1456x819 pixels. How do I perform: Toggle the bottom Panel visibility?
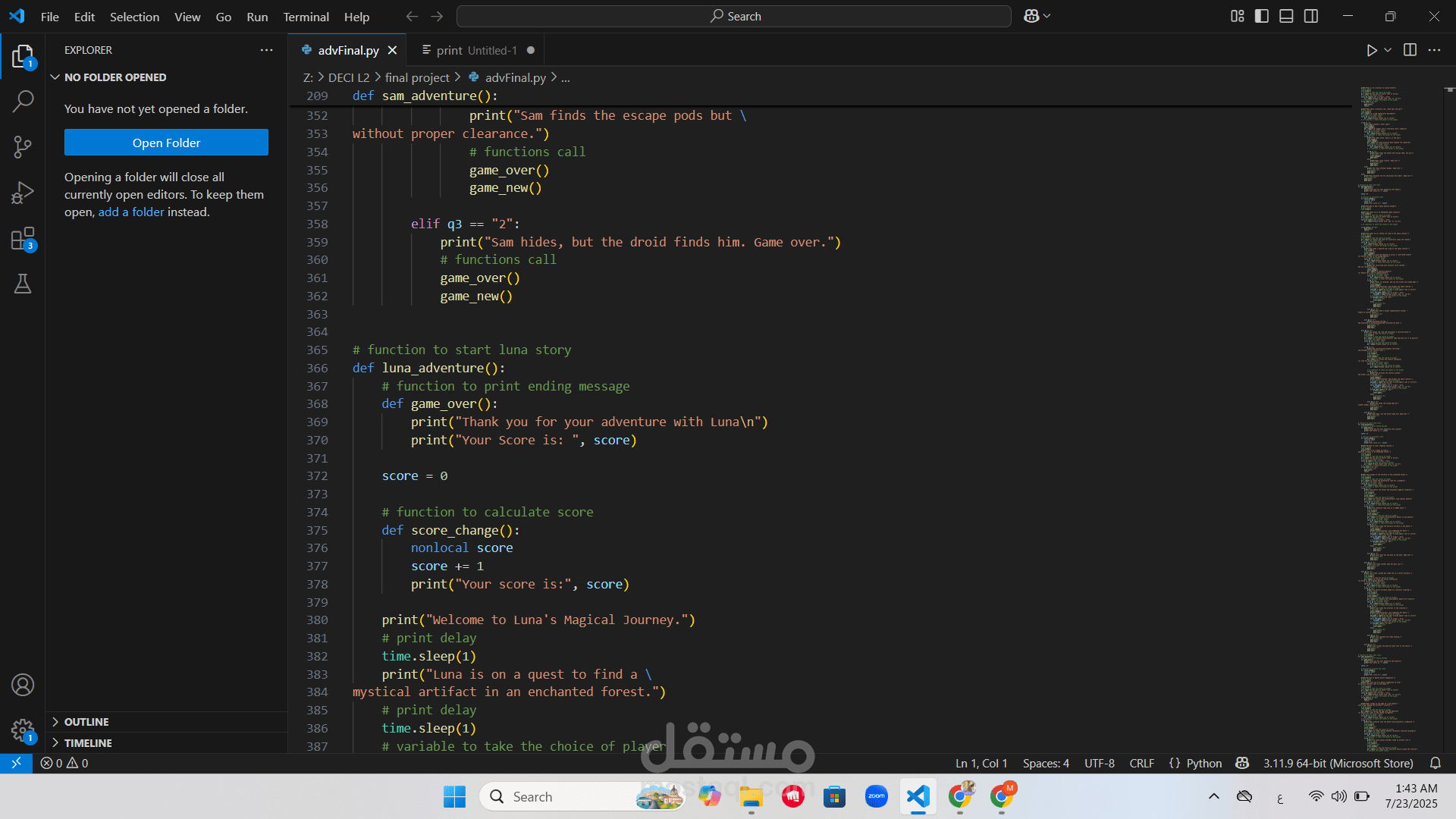(x=1286, y=16)
